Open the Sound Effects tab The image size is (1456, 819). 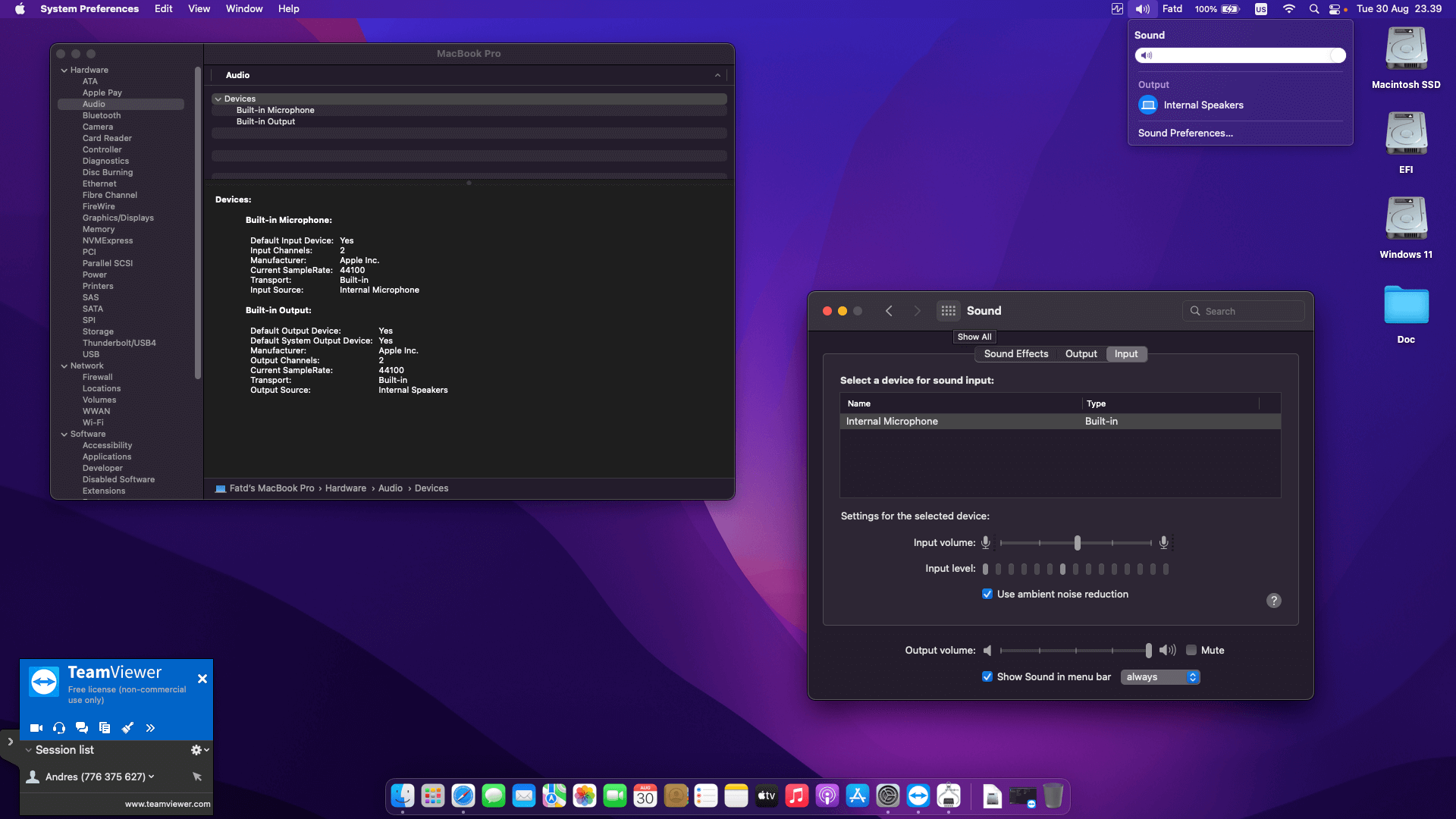coord(1015,354)
